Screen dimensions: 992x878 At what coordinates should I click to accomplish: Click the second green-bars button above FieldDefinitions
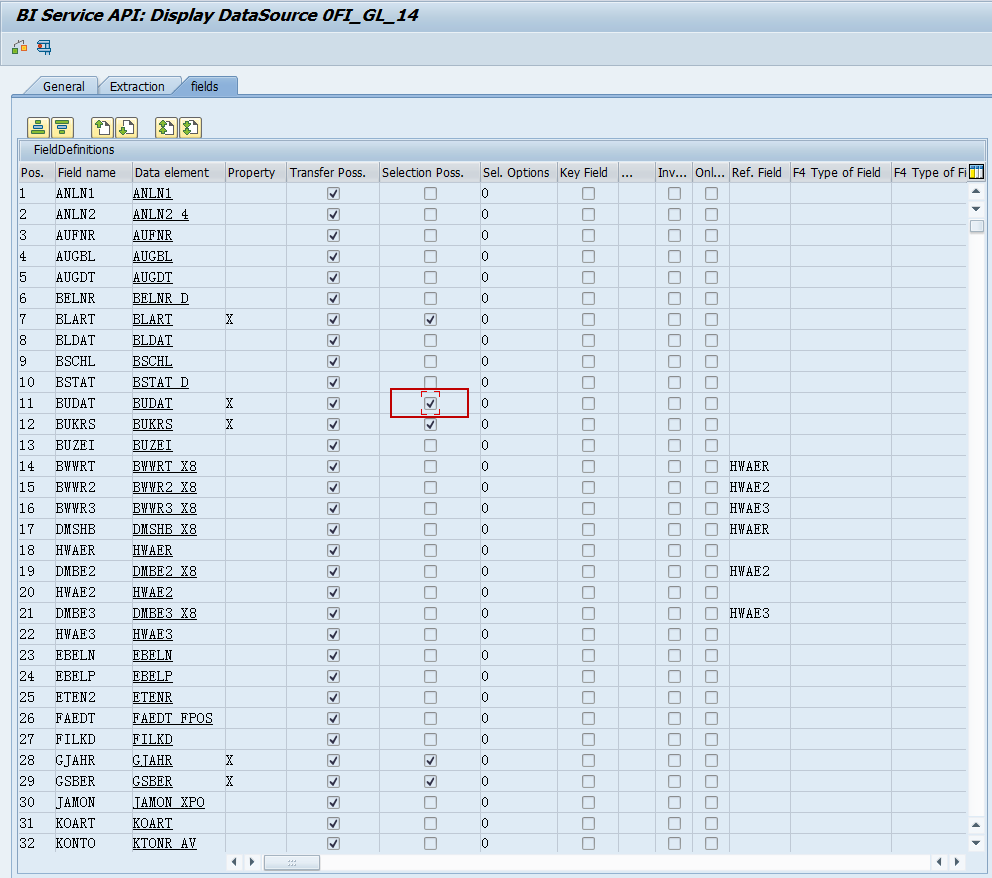[62, 127]
